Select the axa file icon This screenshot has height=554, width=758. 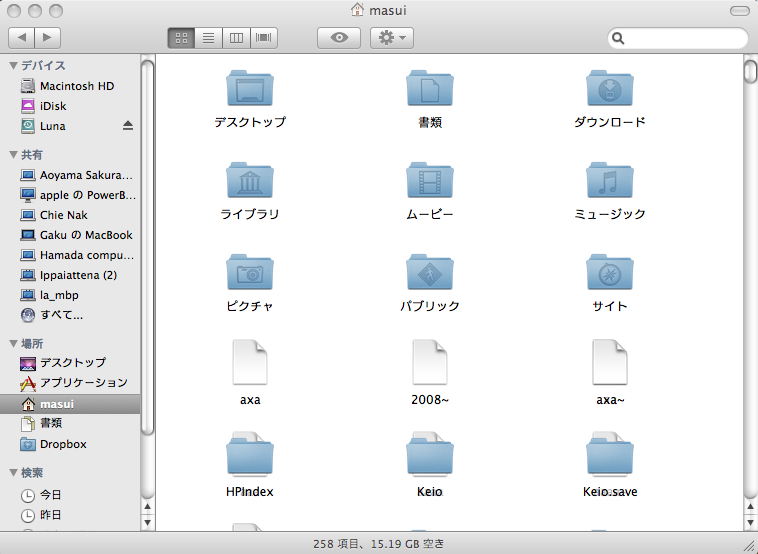249,362
